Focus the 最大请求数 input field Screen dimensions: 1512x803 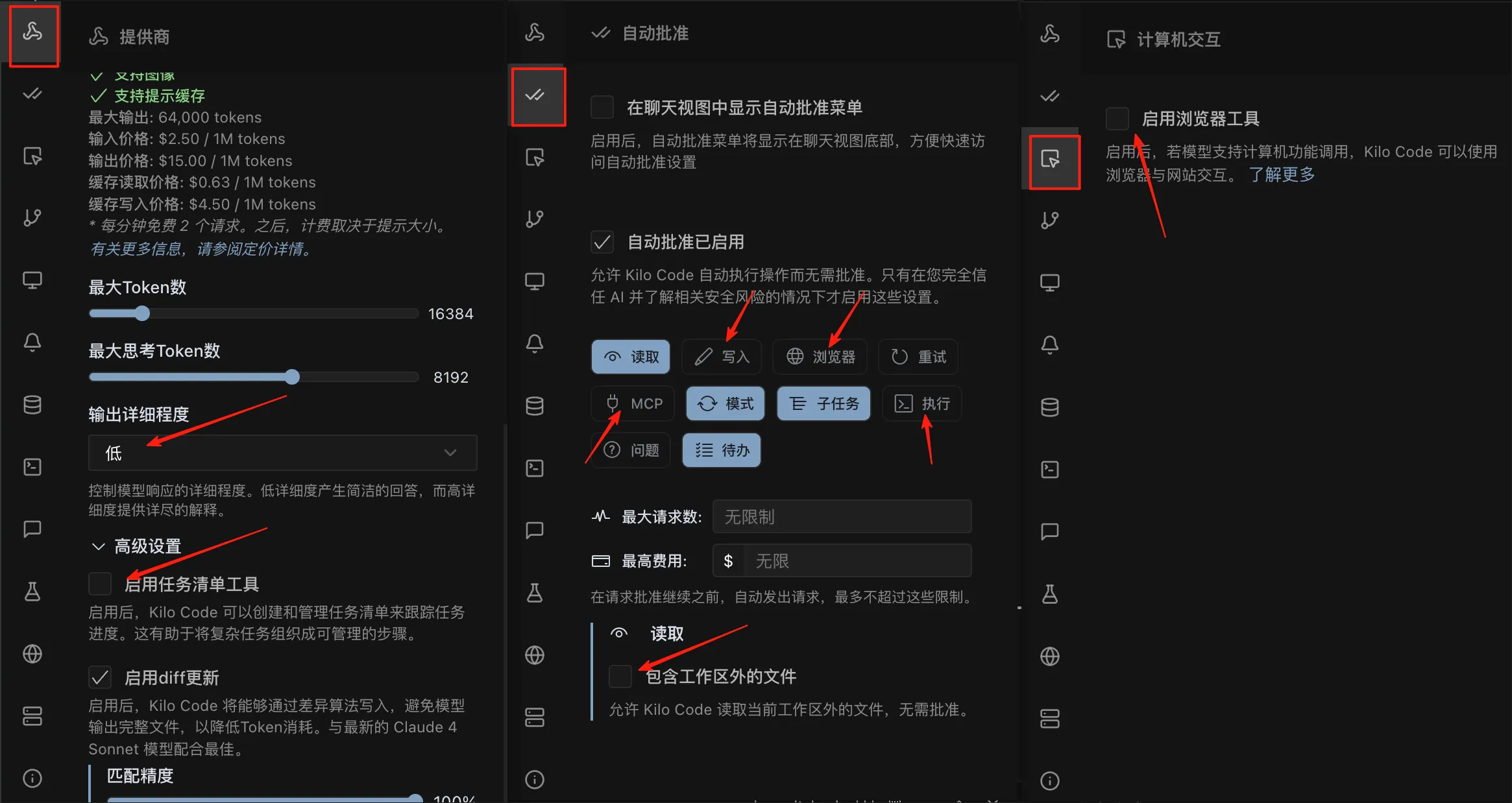[x=842, y=517]
